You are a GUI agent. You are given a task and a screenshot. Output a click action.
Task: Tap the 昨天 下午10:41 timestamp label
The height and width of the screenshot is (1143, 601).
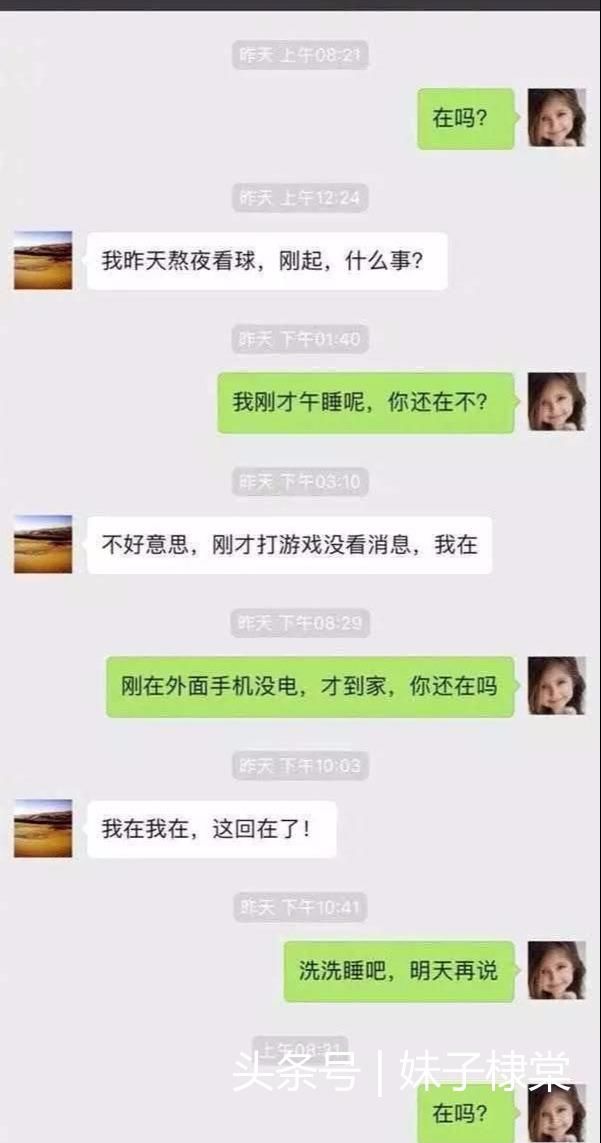coord(300,908)
